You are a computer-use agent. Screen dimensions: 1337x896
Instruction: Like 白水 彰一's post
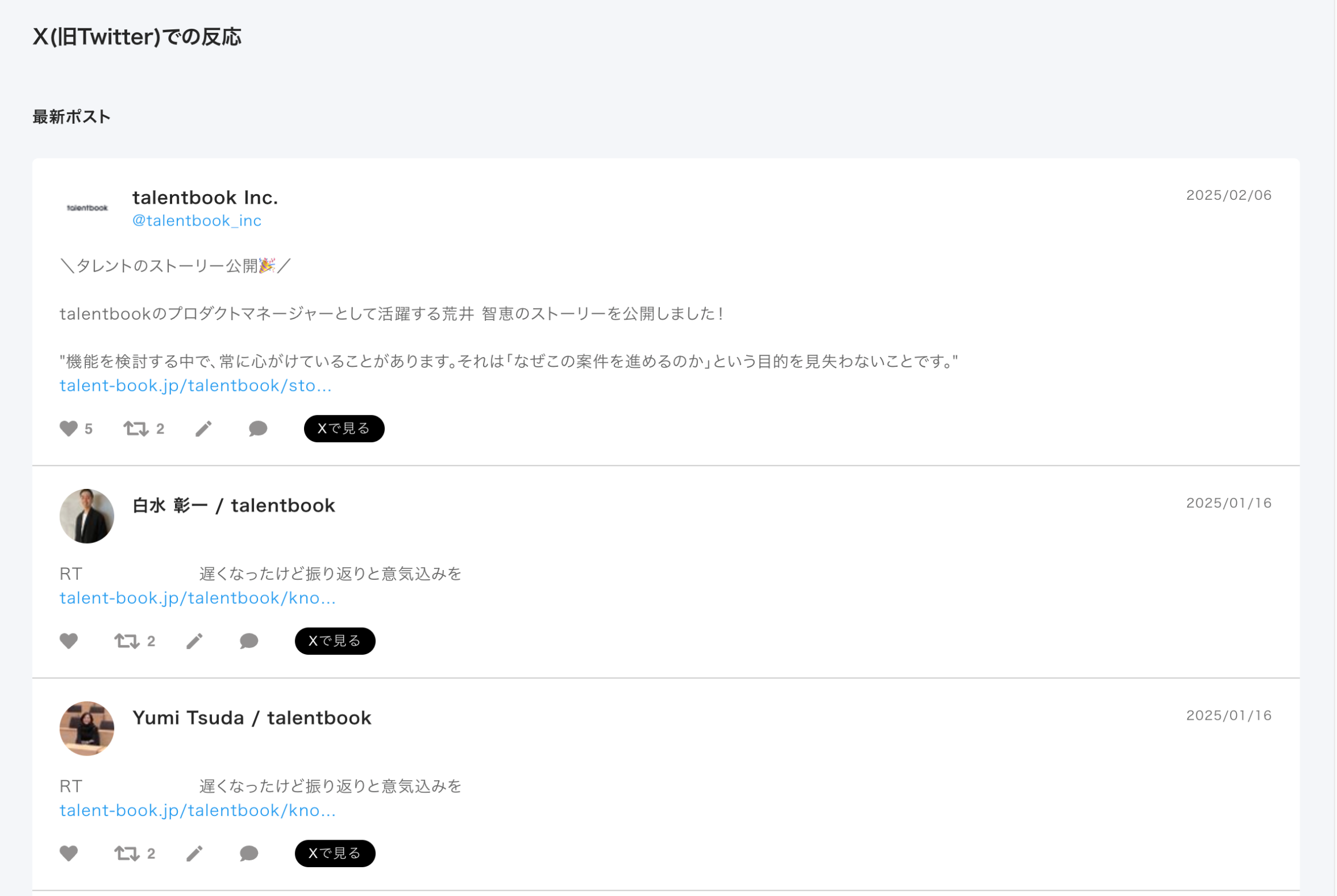click(69, 641)
